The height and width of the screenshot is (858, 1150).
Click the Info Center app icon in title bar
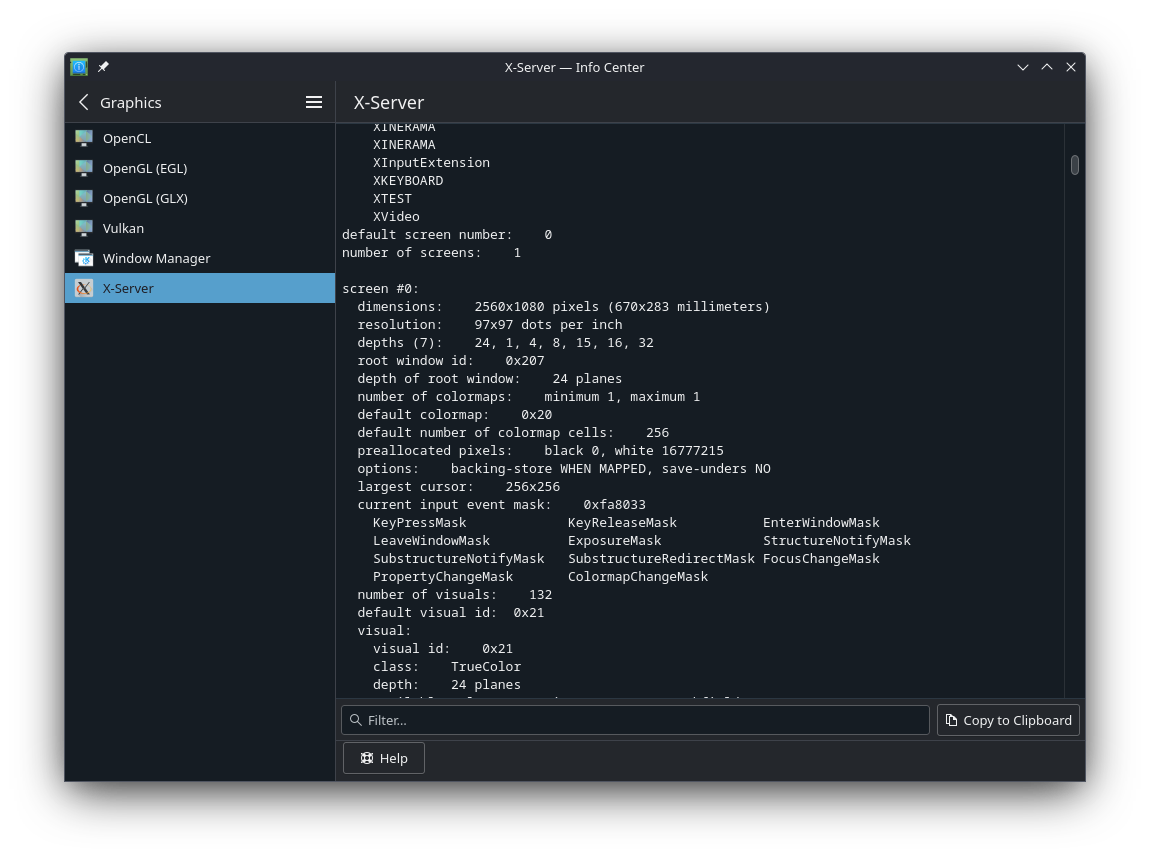coord(79,67)
